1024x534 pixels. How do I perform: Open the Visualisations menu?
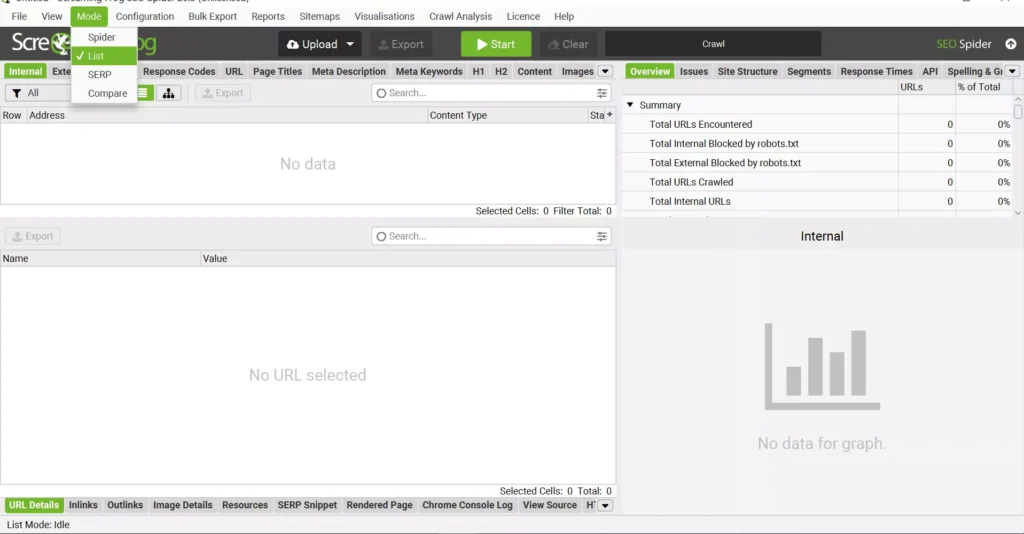pyautogui.click(x=384, y=16)
